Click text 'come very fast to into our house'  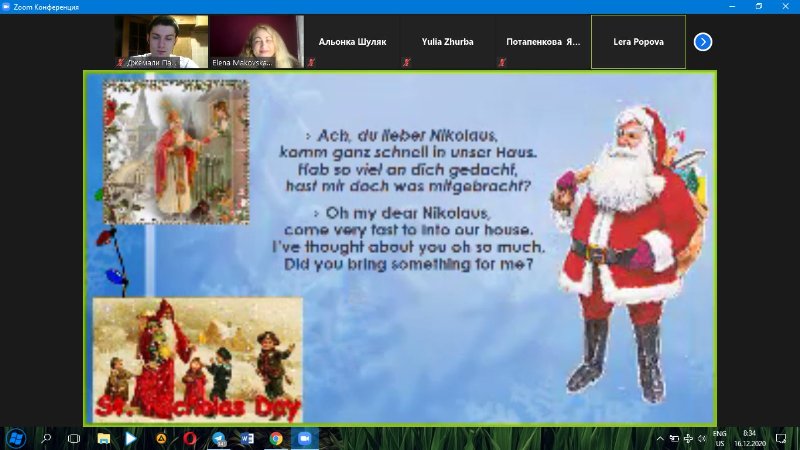408,230
